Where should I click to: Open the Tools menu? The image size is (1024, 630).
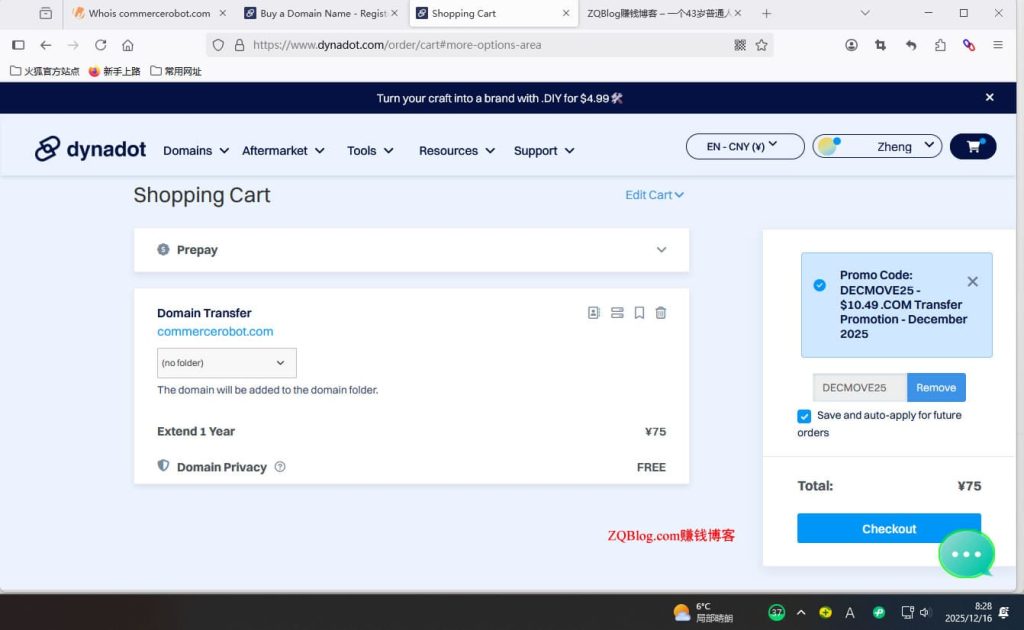tap(370, 151)
